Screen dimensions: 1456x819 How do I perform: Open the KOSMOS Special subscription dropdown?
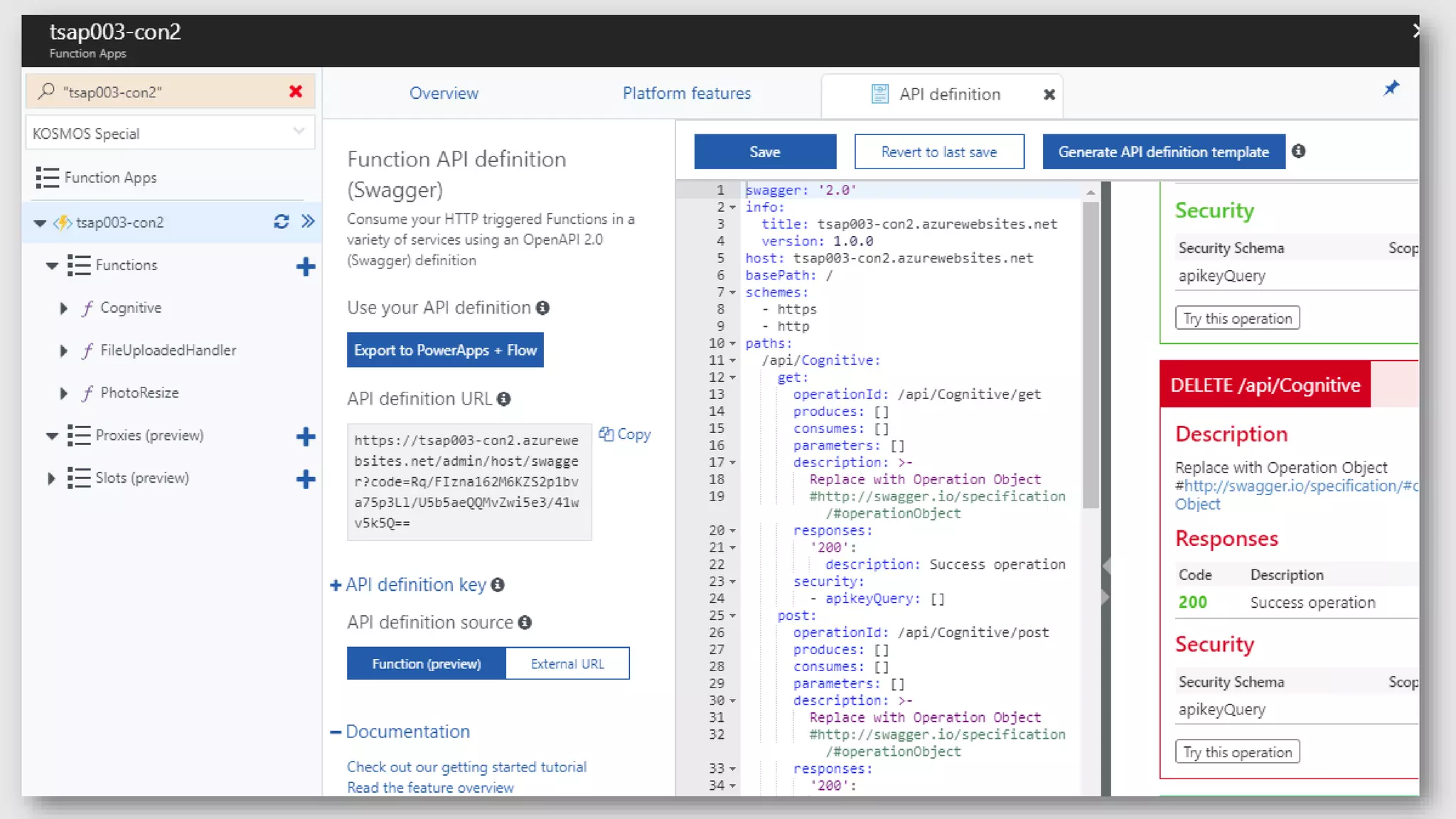pos(169,133)
